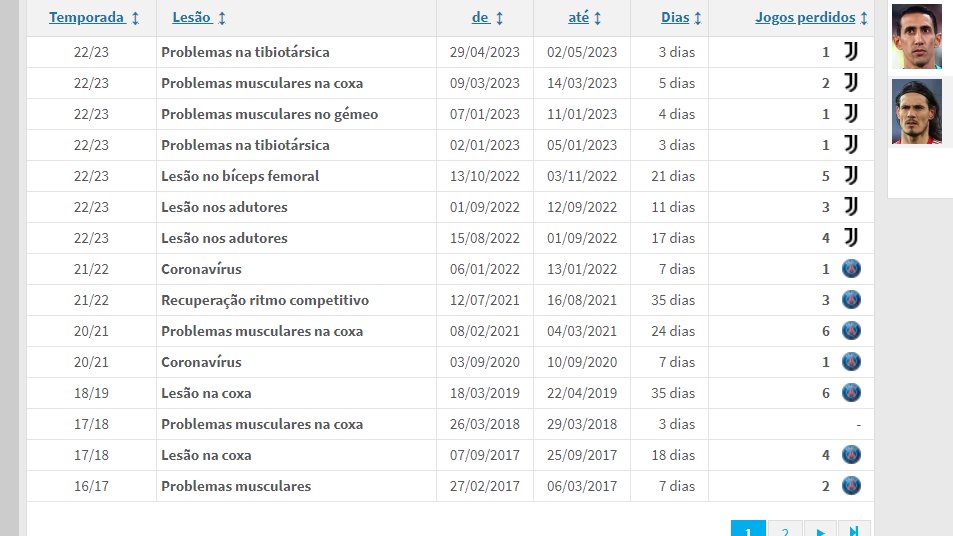Click Juventus crest in 02/01/2023 injury row
The width and height of the screenshot is (953, 536).
point(851,145)
